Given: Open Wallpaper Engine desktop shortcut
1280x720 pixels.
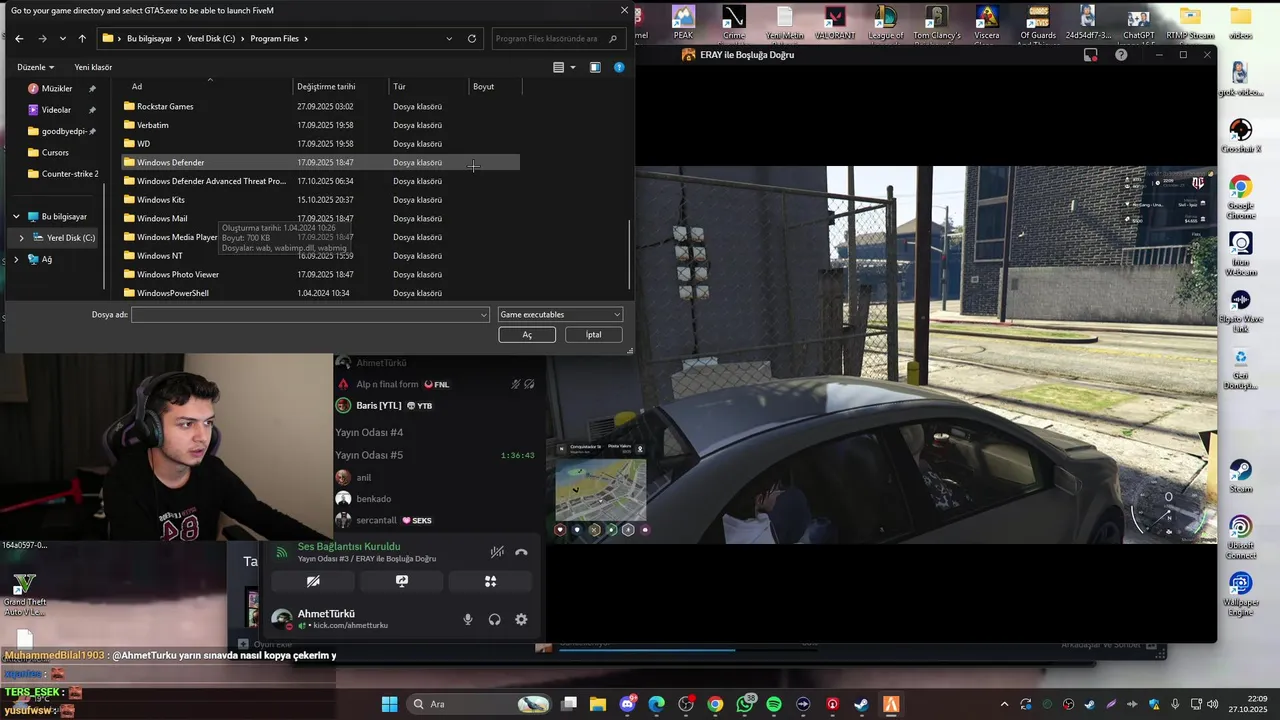Looking at the screenshot, I should pyautogui.click(x=1240, y=594).
